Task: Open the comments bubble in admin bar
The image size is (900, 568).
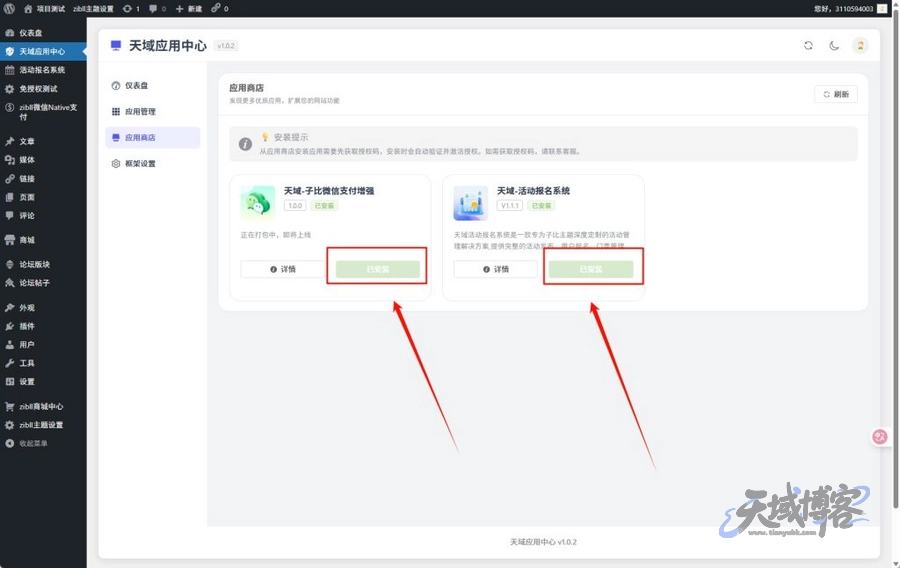Action: [157, 9]
